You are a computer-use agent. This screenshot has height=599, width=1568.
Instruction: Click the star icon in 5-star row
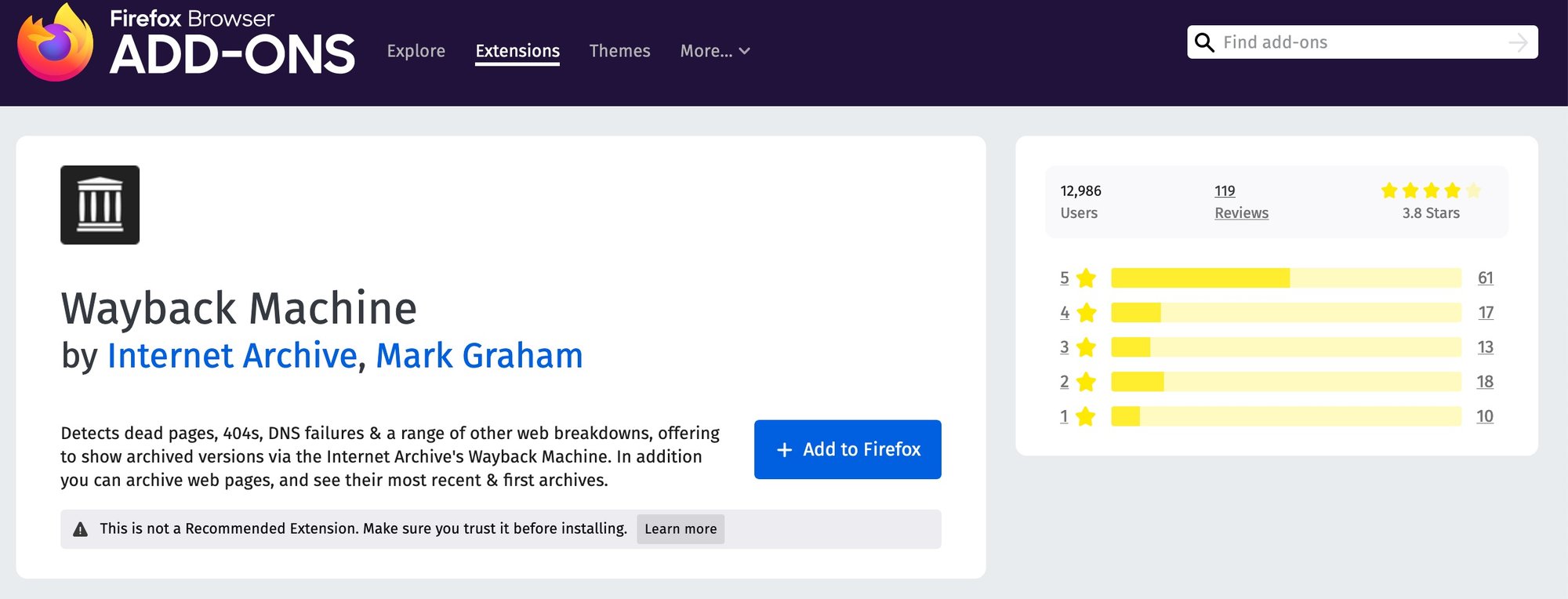click(x=1086, y=278)
